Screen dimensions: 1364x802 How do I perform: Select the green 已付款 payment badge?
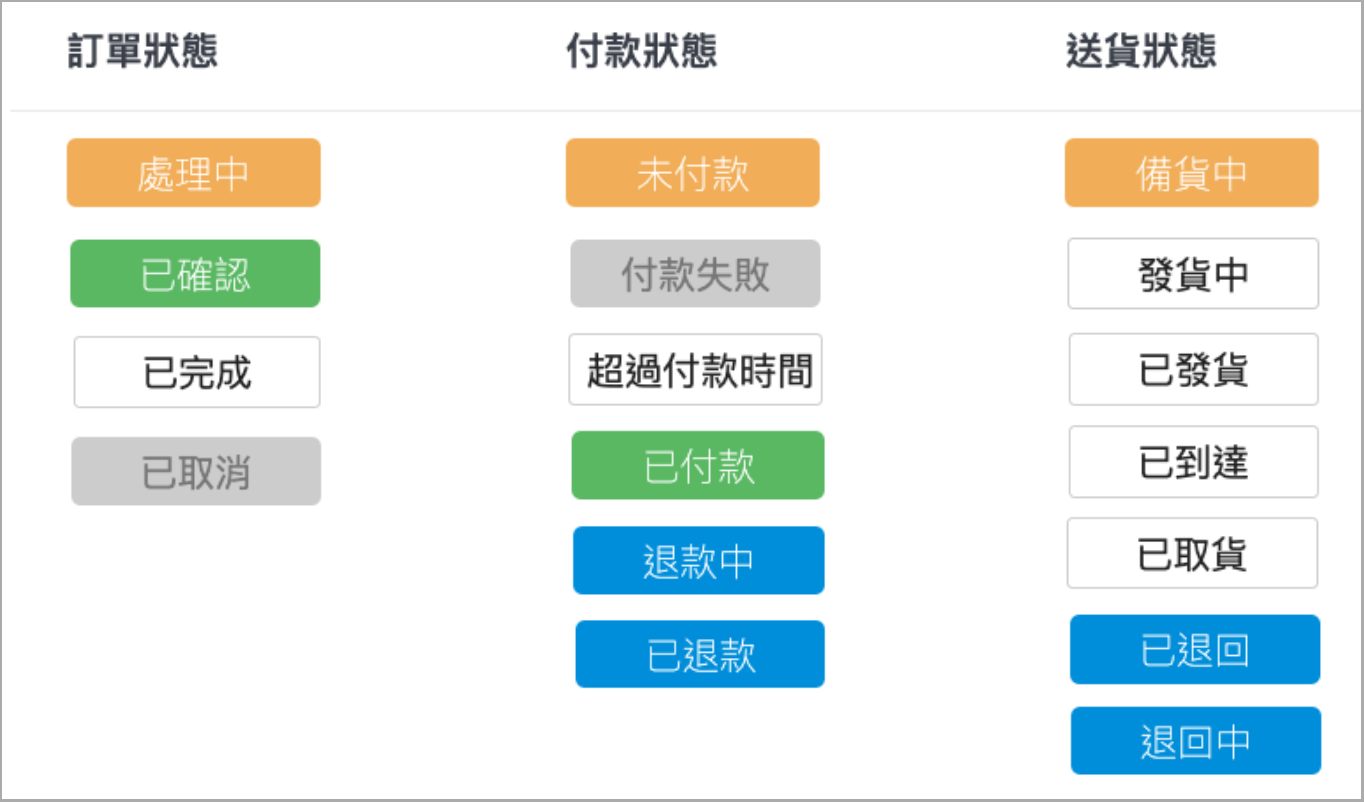click(x=698, y=466)
